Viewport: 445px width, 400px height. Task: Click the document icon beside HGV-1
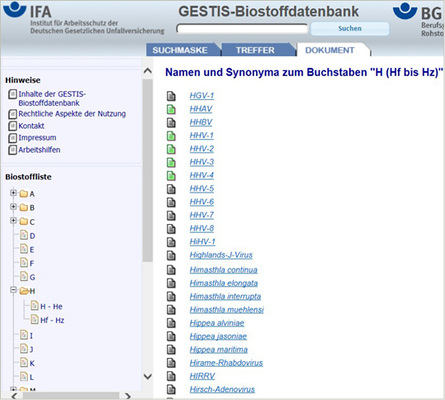pos(171,96)
